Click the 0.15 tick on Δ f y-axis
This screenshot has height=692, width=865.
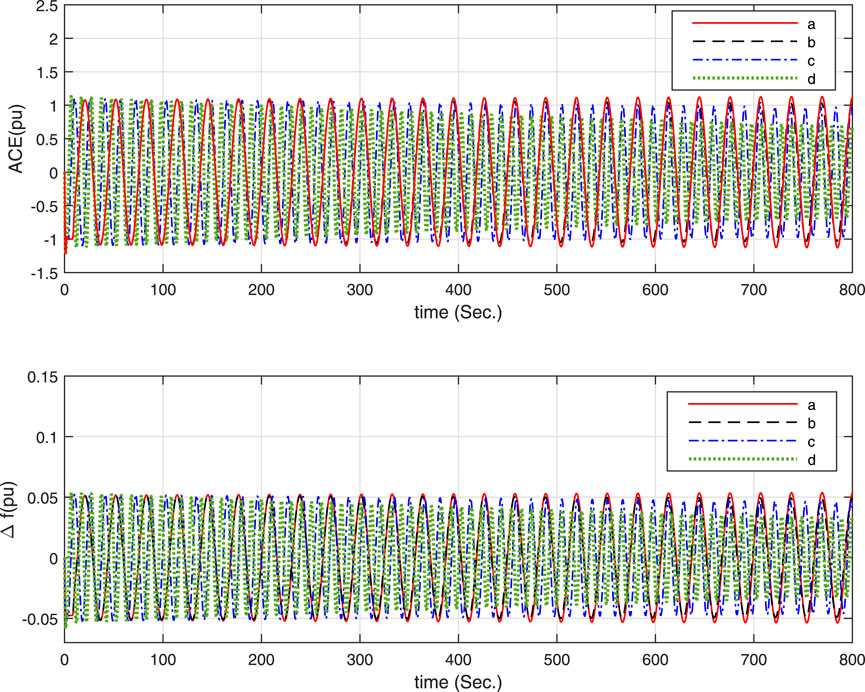click(x=42, y=376)
